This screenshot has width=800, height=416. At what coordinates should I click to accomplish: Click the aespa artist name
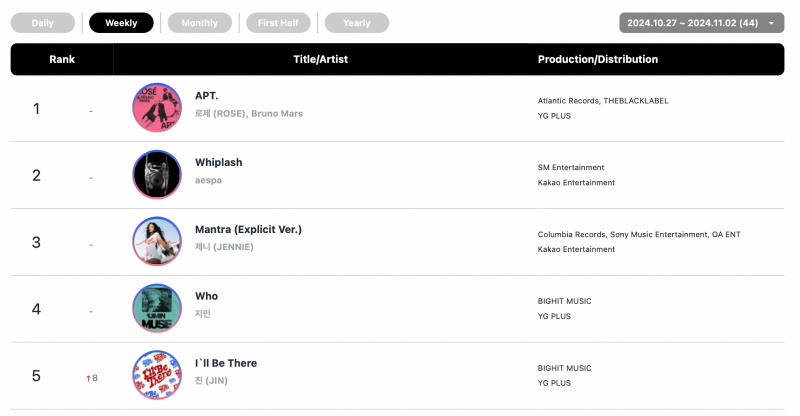(x=208, y=180)
